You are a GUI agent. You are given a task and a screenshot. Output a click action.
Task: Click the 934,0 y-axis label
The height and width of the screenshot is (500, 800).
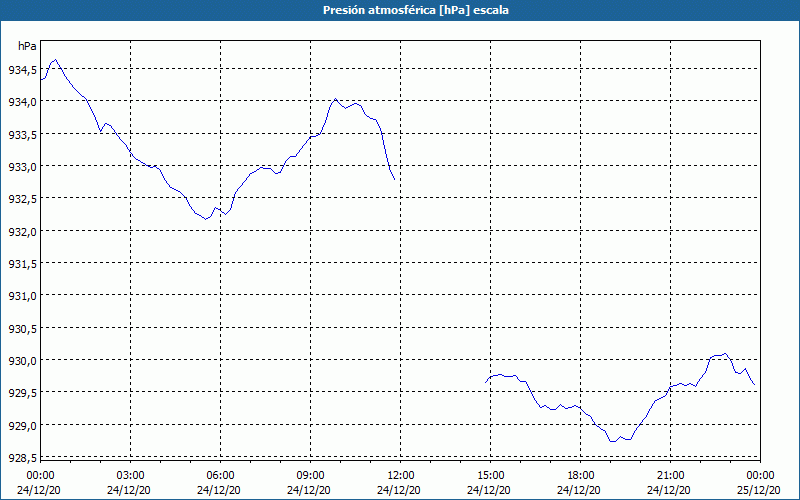[22, 103]
